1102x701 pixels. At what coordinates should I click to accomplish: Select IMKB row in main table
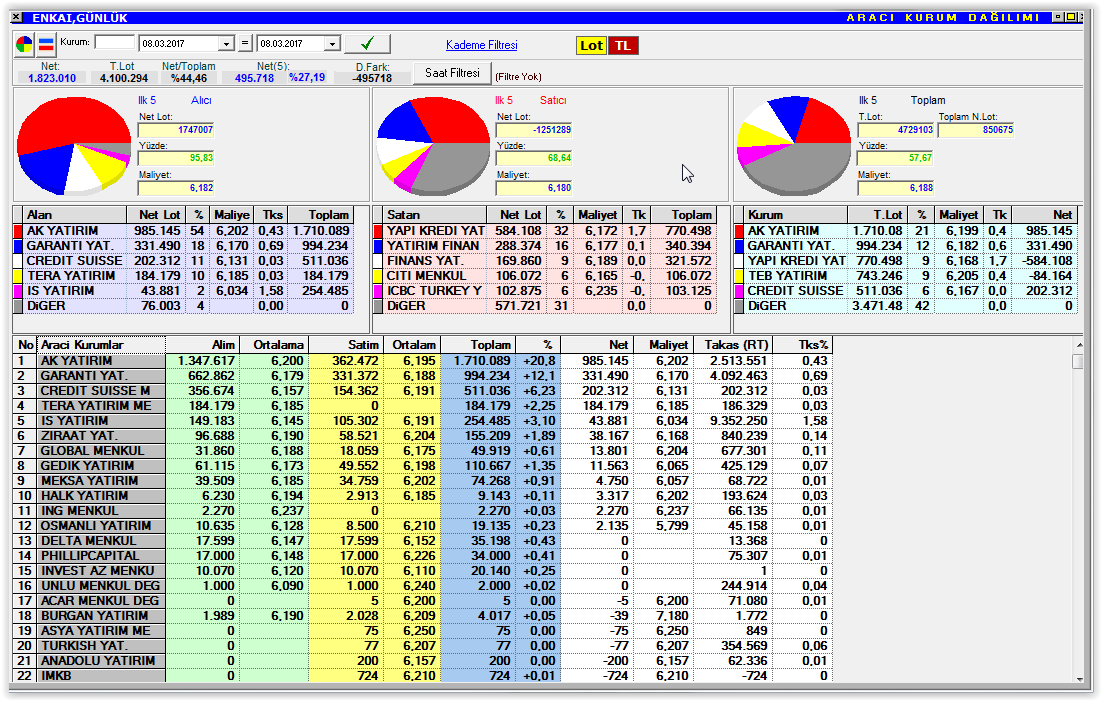[422, 676]
